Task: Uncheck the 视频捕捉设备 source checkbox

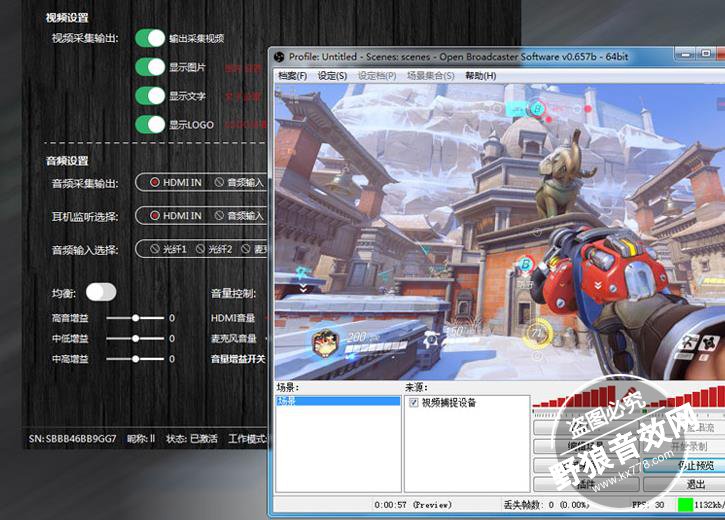Action: click(x=413, y=403)
